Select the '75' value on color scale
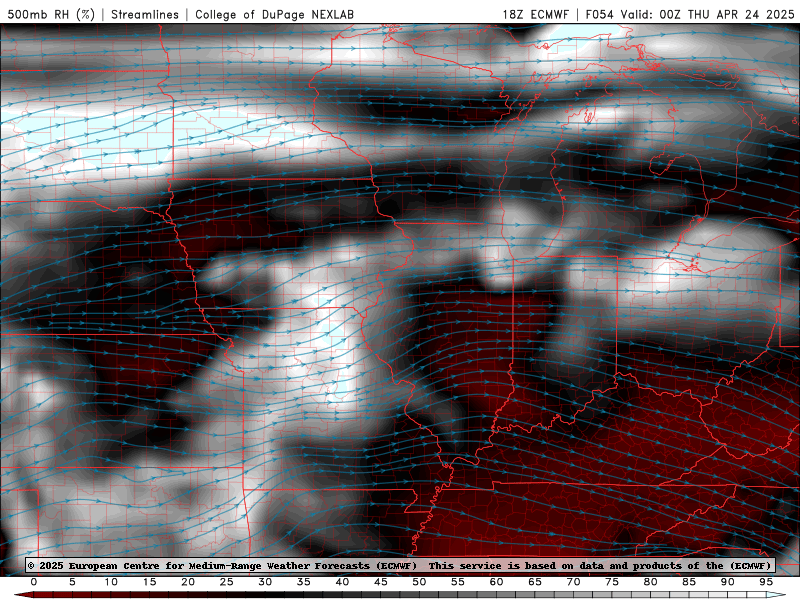This screenshot has width=800, height=600. [x=612, y=582]
